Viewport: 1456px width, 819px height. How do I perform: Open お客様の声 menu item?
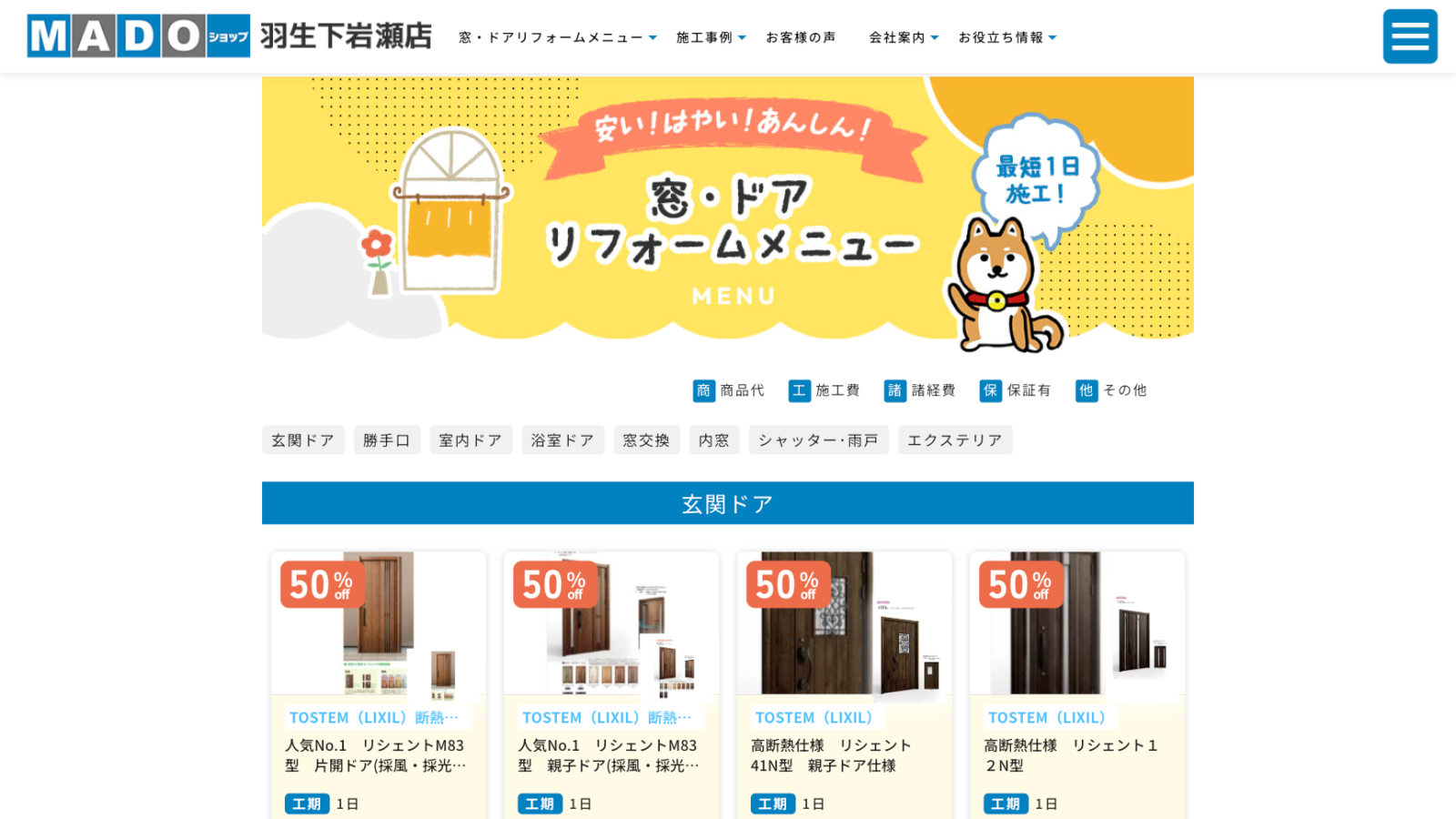click(801, 37)
